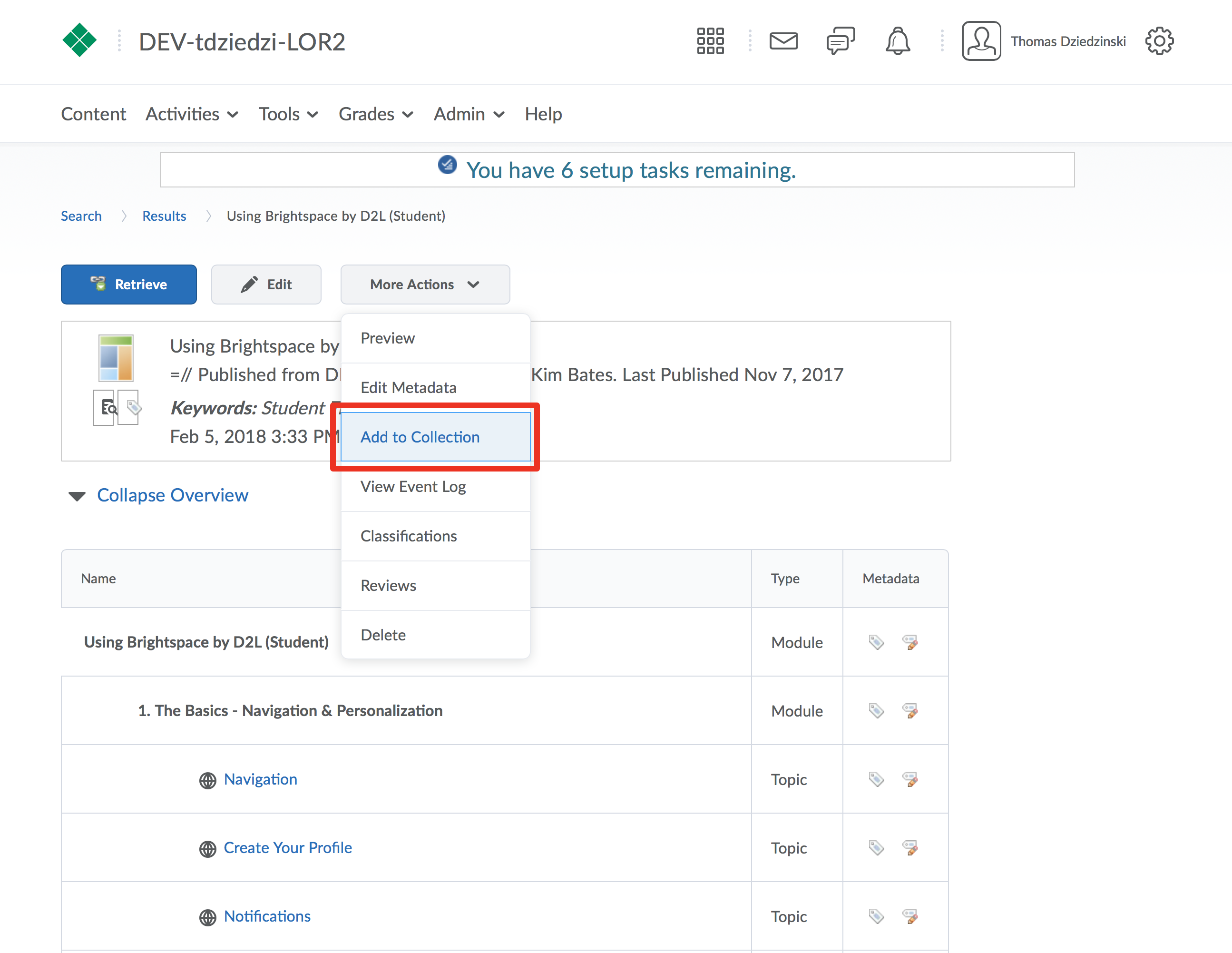Click the green D2L home logo
Viewport: 1232px width, 953px height.
click(79, 40)
